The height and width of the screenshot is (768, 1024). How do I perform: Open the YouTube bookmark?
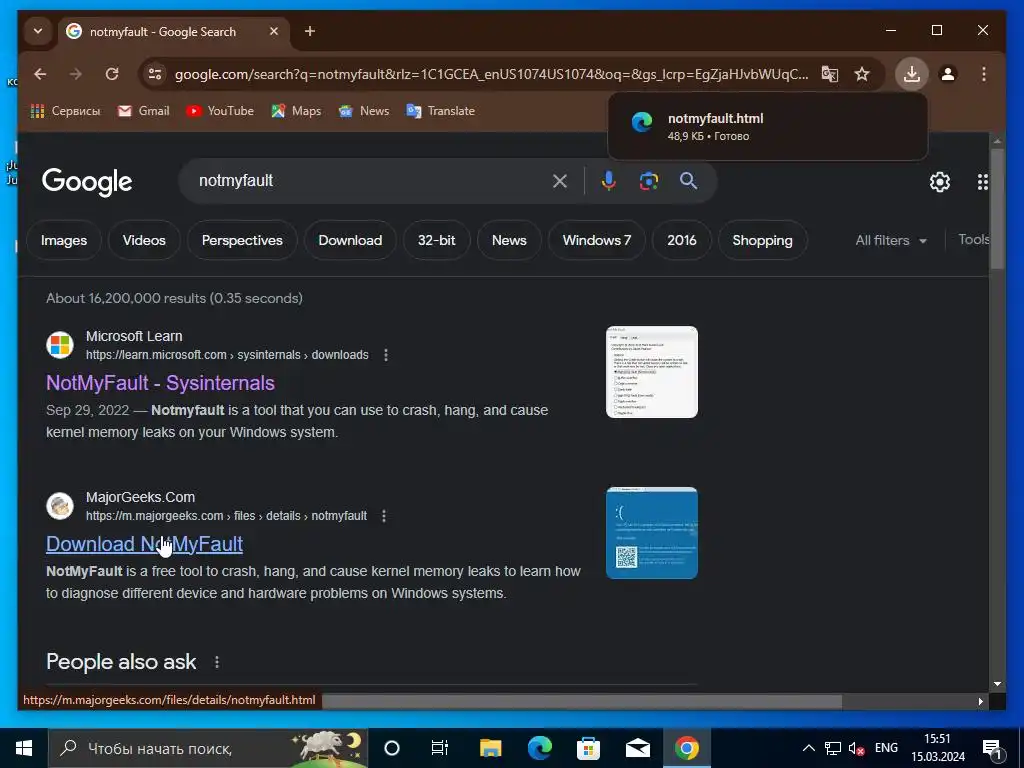coord(220,111)
